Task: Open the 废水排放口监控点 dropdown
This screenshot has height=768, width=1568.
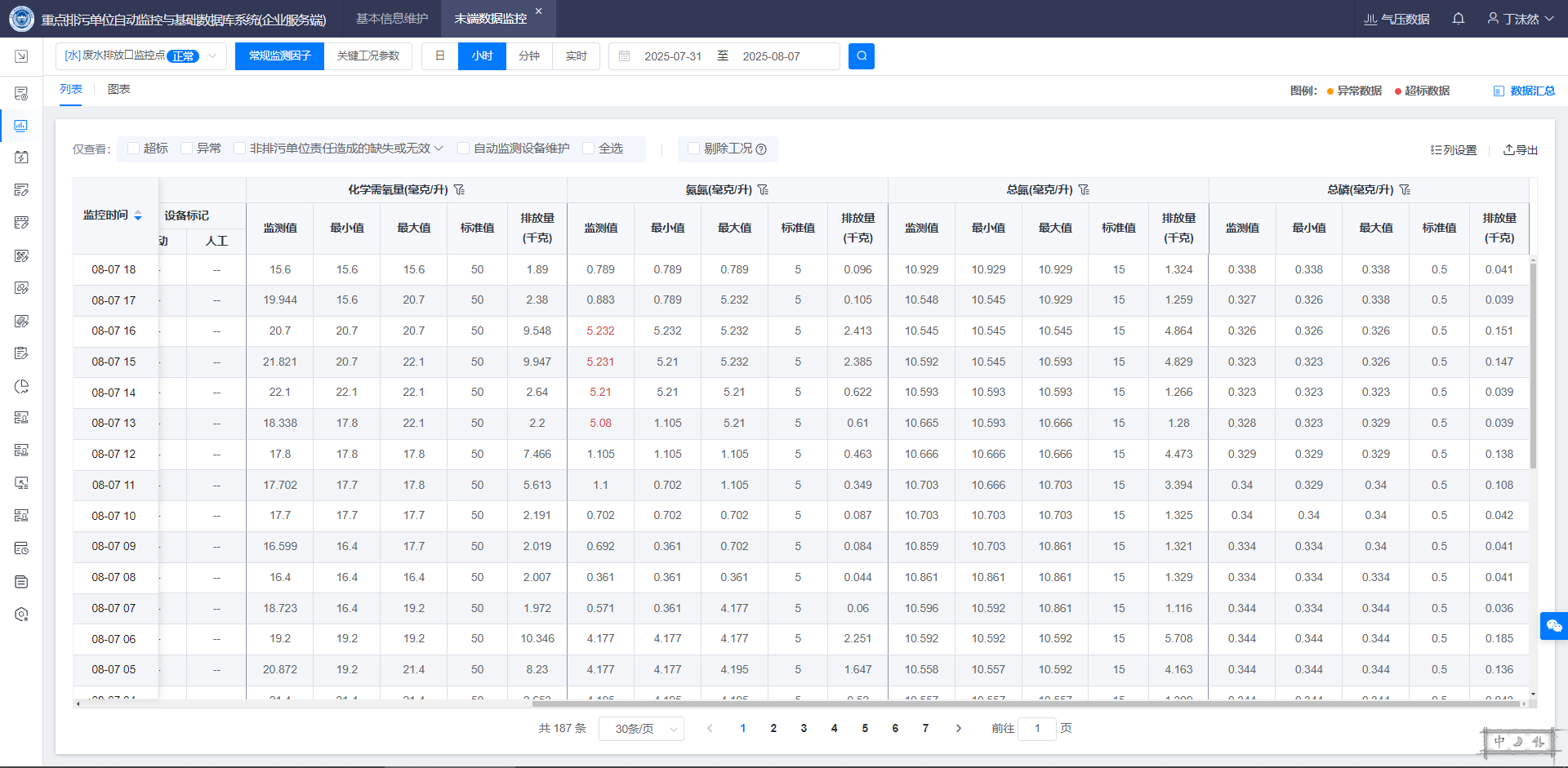Action: (140, 56)
